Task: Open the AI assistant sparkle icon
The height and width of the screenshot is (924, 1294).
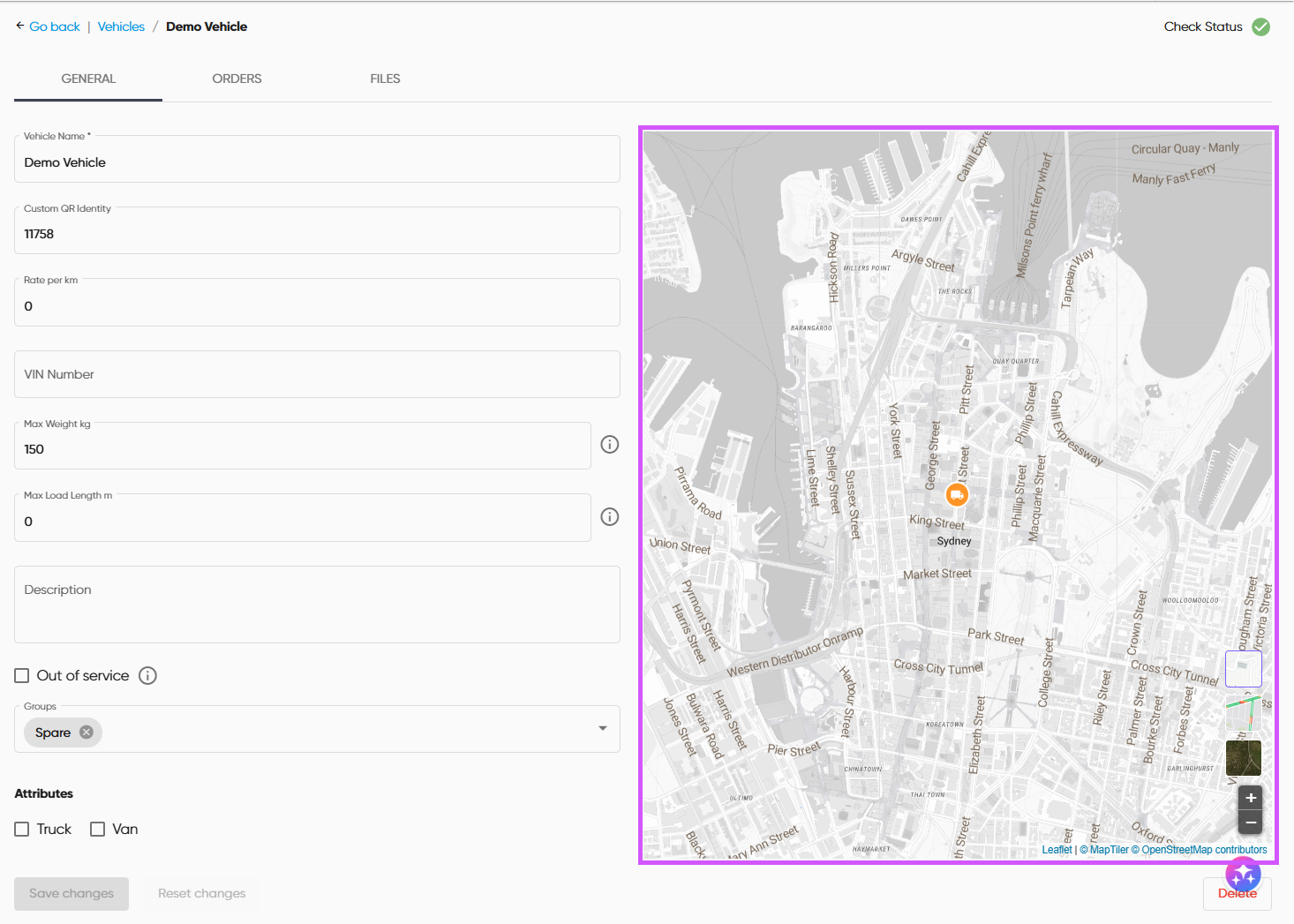Action: pyautogui.click(x=1243, y=875)
